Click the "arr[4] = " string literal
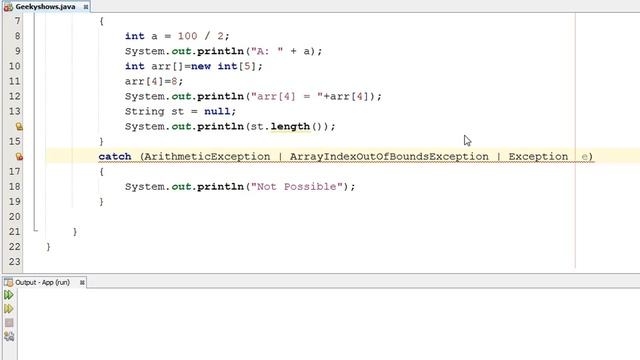 287,96
